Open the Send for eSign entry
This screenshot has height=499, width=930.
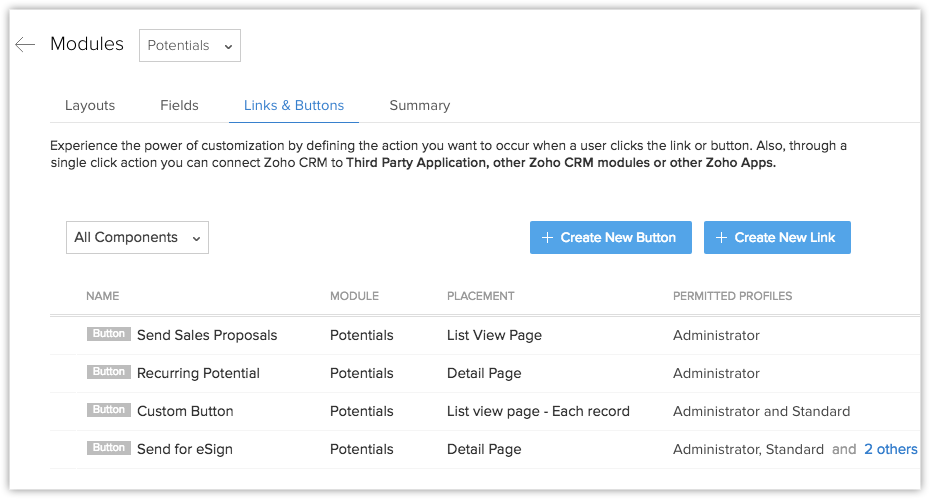click(x=185, y=449)
